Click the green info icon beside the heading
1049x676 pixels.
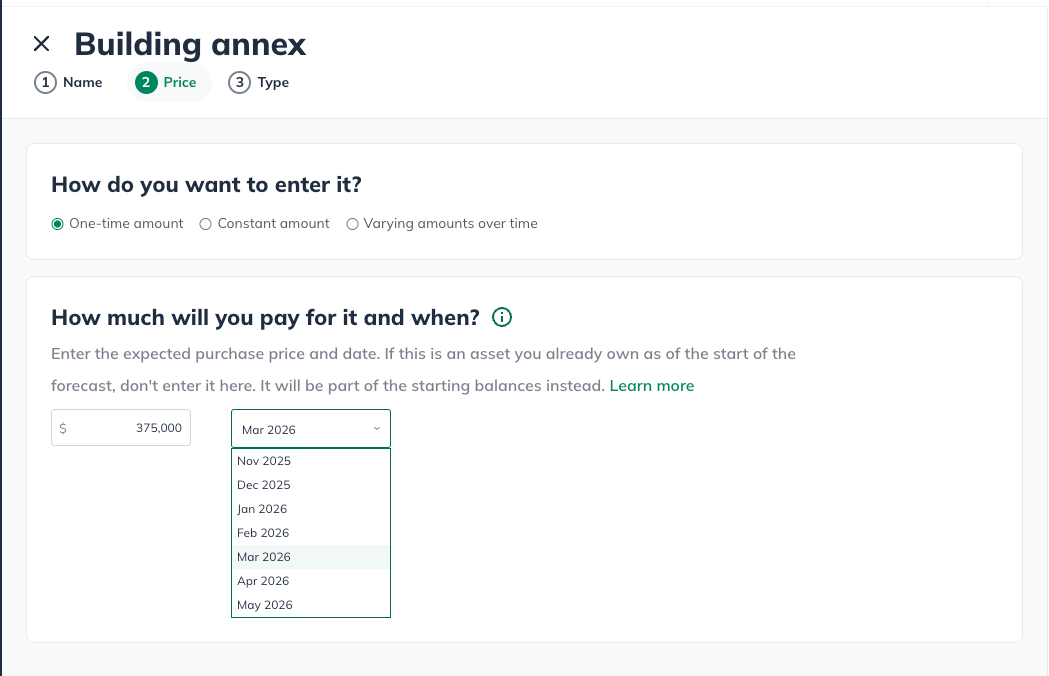point(502,317)
